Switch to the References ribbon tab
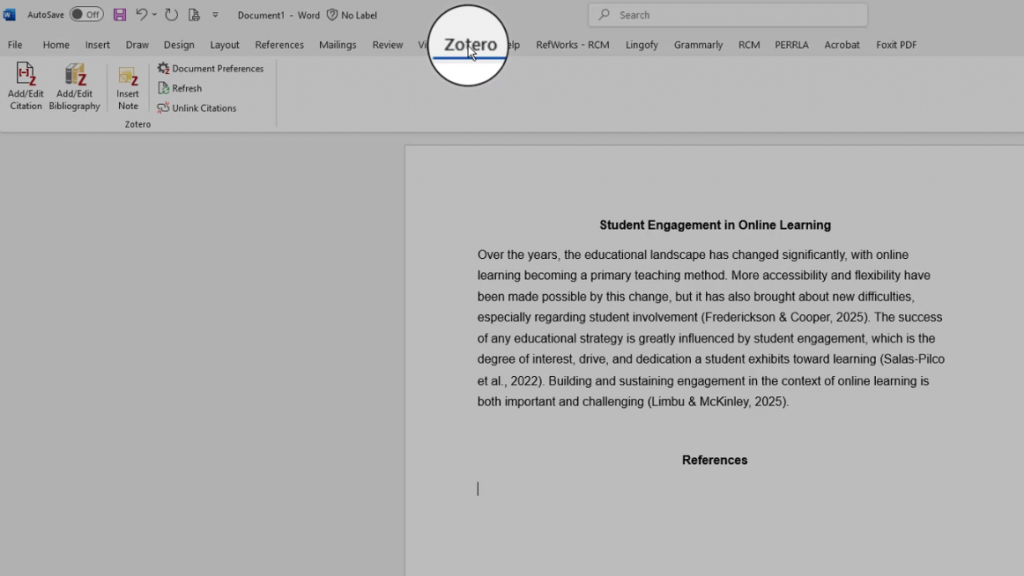 pos(279,45)
